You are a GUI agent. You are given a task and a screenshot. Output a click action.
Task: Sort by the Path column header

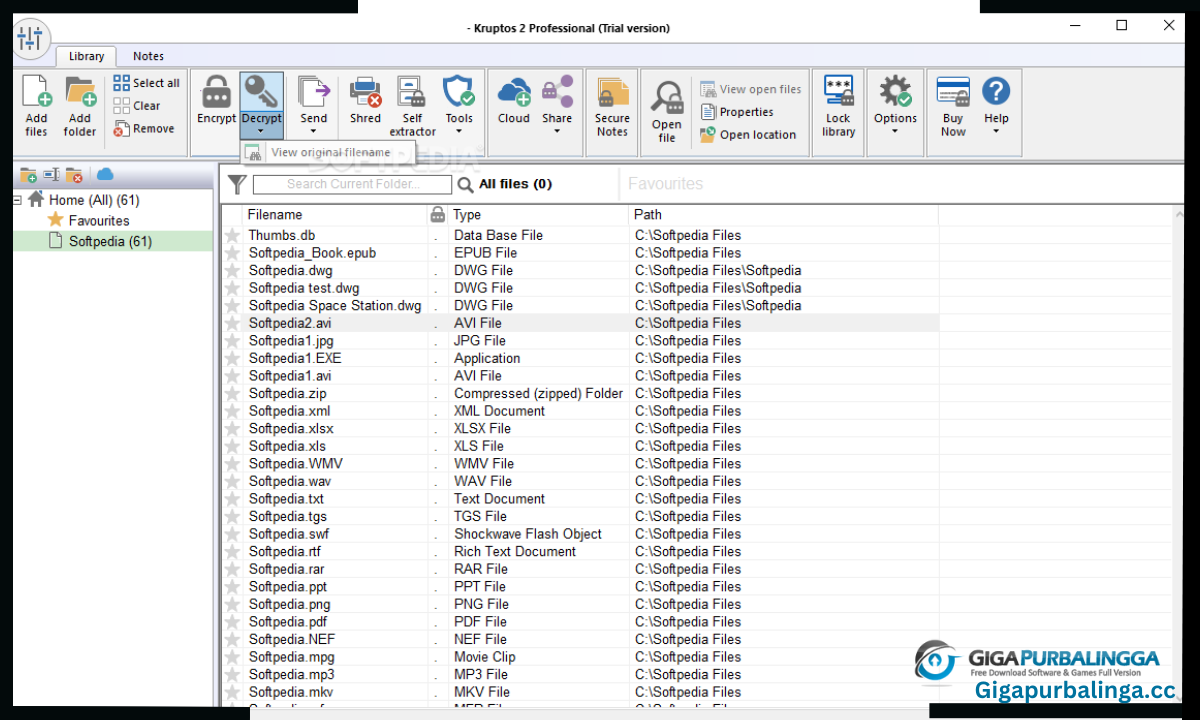coord(783,214)
